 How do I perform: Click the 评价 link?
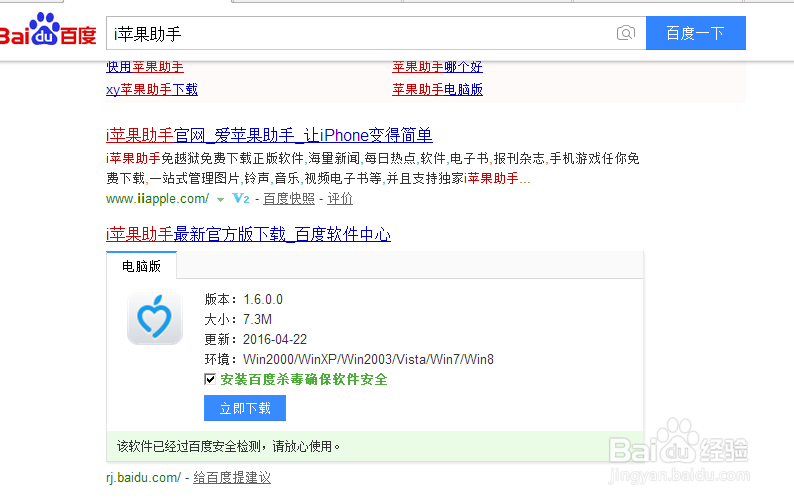[x=340, y=199]
